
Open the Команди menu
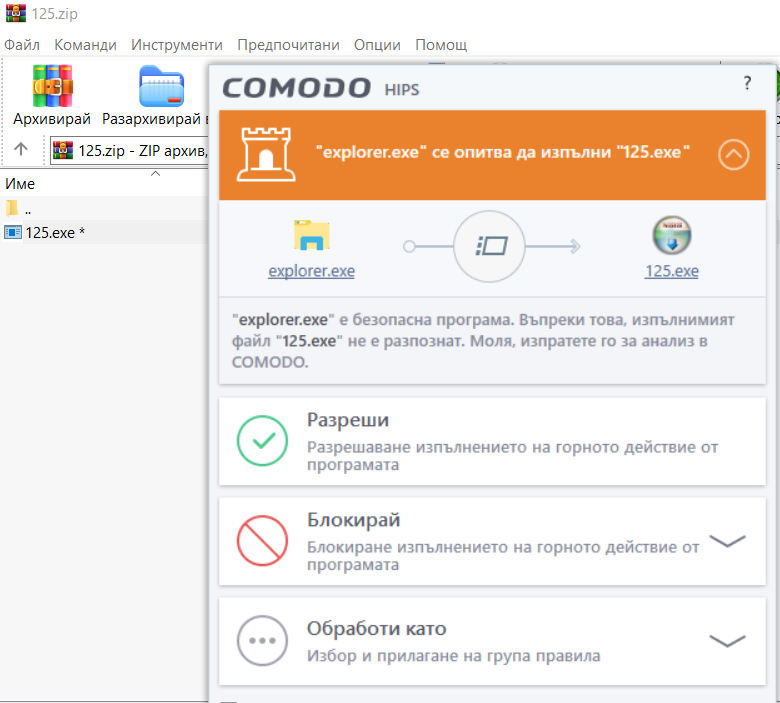click(x=85, y=45)
